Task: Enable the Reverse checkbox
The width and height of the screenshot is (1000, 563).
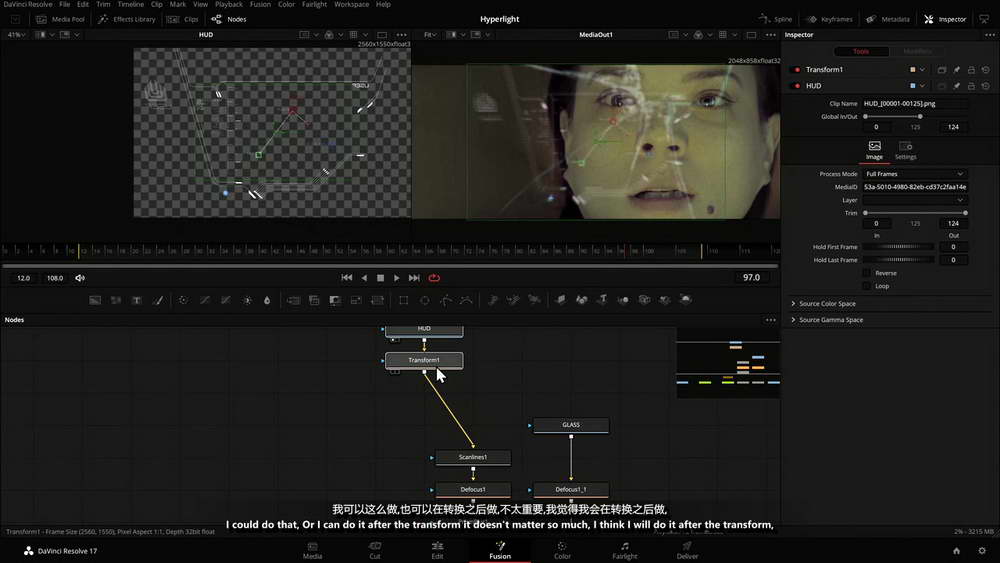Action: click(x=866, y=273)
